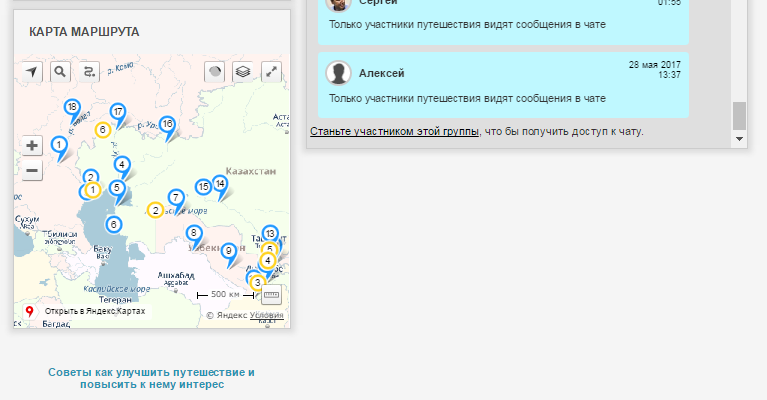Expand map to fullscreen

(x=271, y=72)
